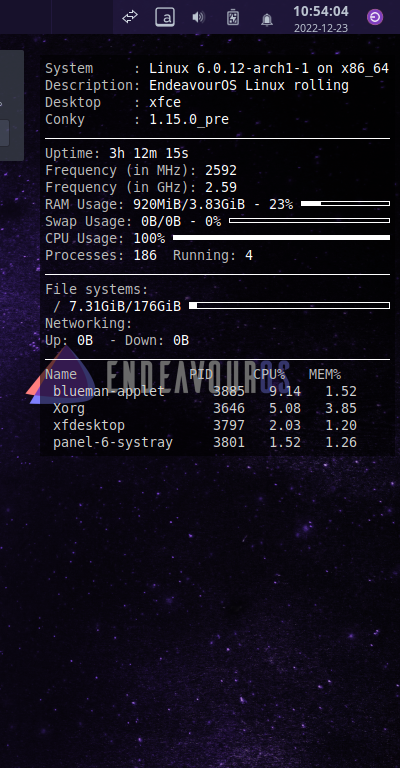This screenshot has height=768, width=400.
Task: Open the panel clock showing 10:54:04
Action: point(321,11)
